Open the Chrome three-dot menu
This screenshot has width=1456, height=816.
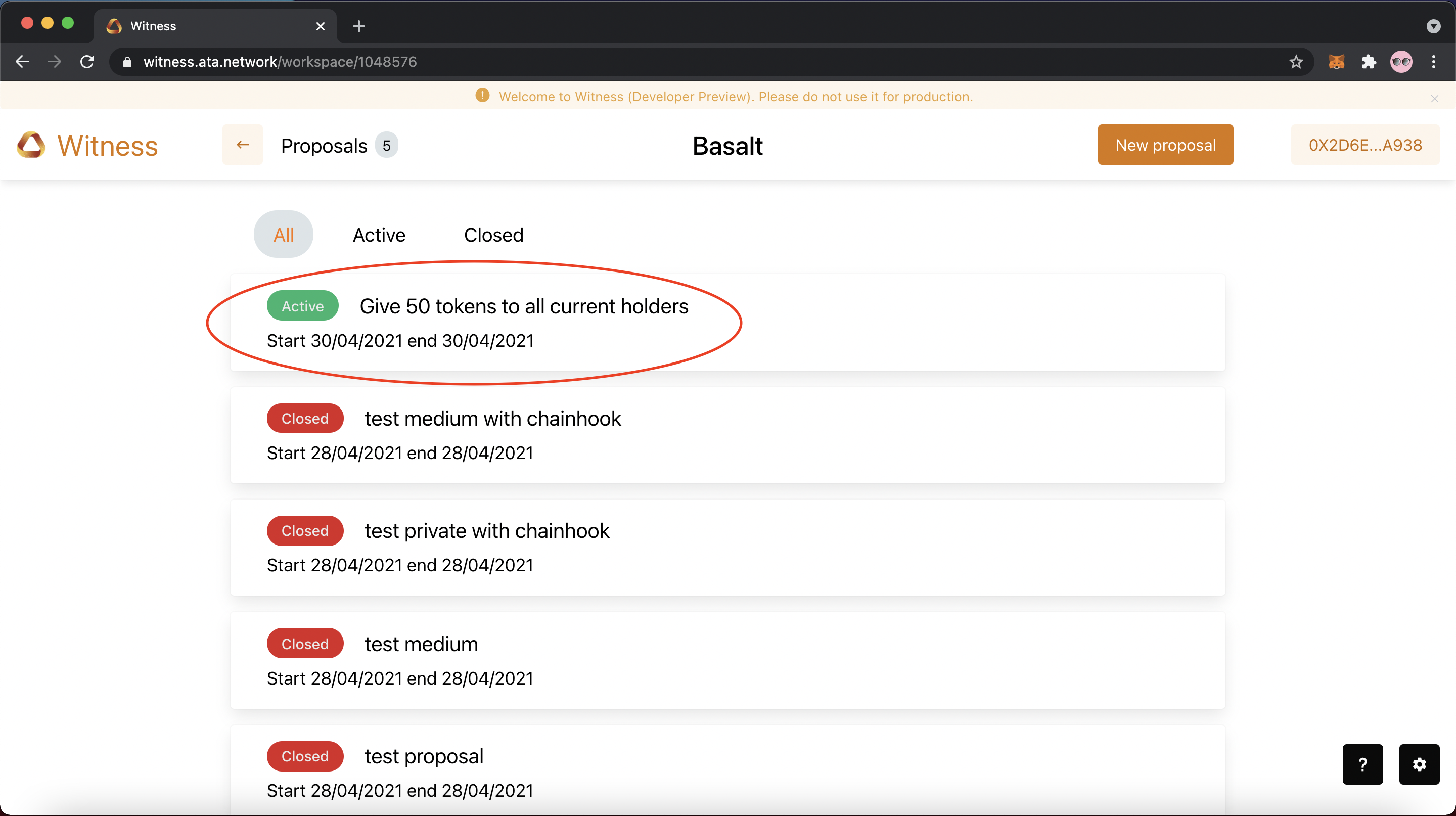click(x=1434, y=62)
